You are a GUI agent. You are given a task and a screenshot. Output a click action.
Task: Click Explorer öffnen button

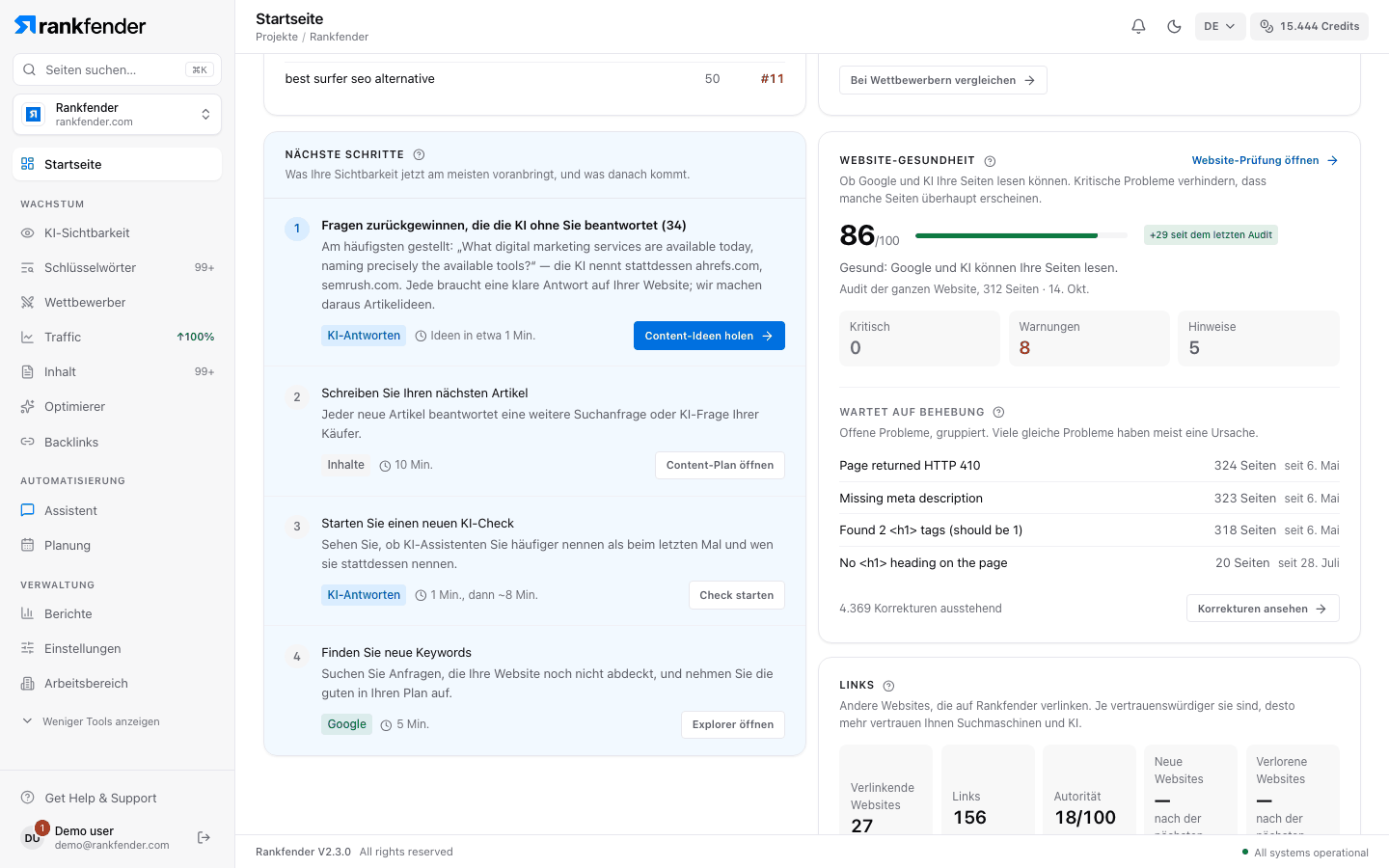[733, 724]
